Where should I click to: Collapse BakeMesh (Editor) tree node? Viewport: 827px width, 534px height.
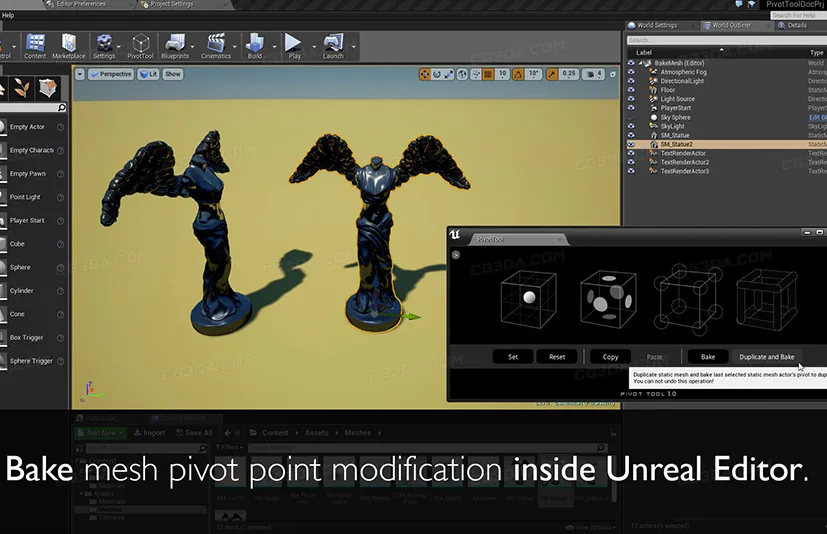click(x=641, y=63)
